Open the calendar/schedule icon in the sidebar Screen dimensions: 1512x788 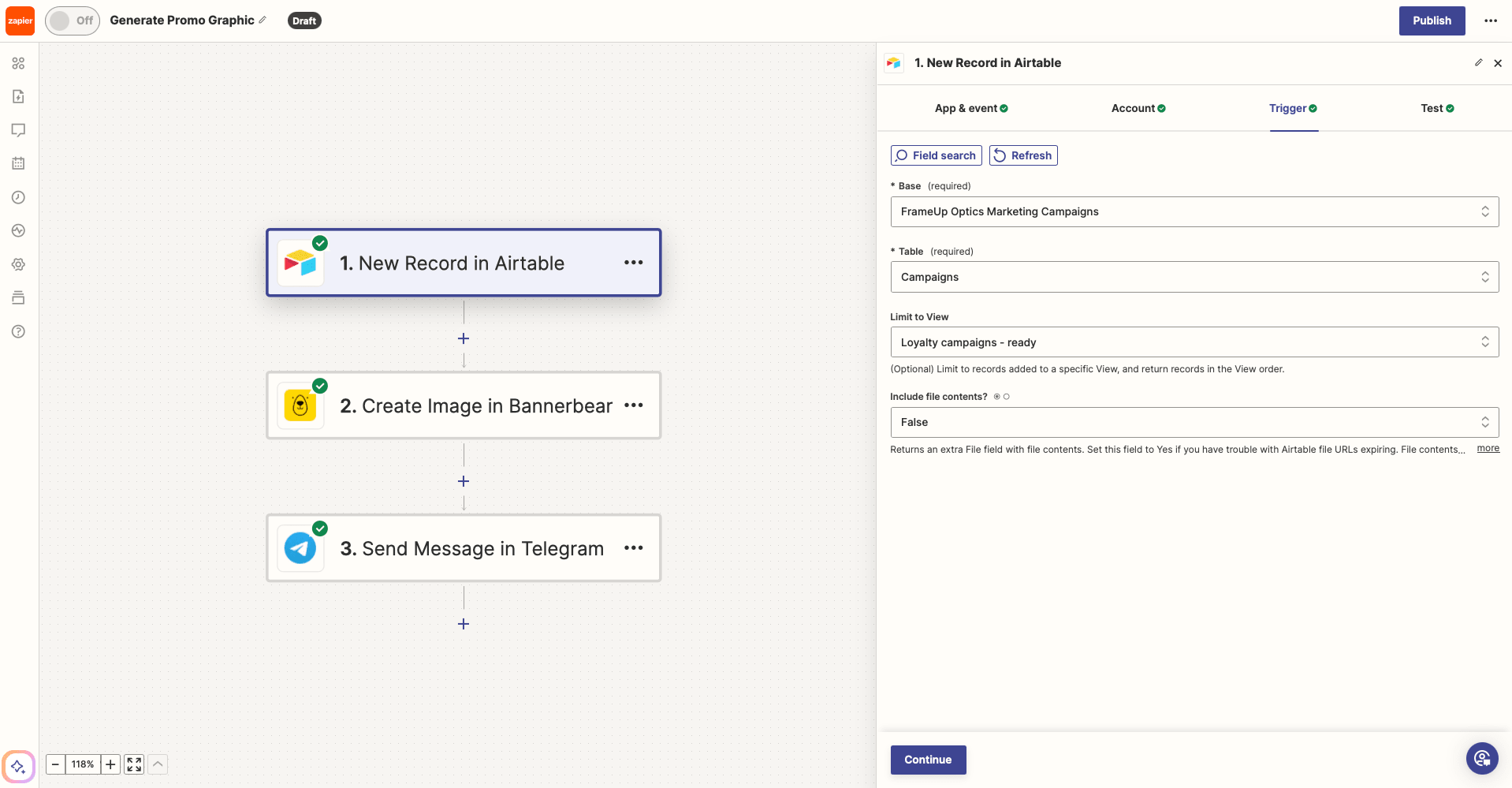point(18,162)
